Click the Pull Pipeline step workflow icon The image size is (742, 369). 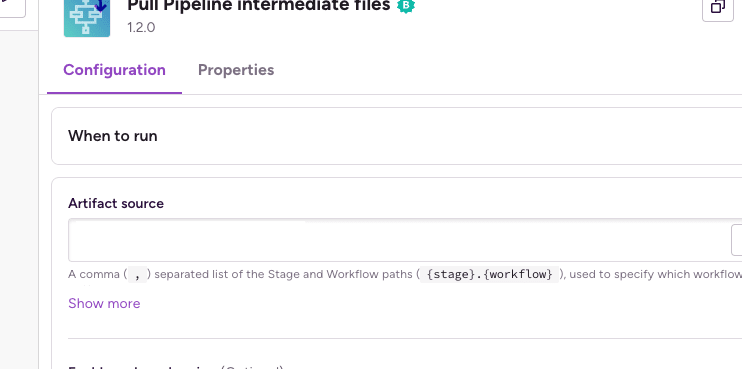[x=87, y=18]
